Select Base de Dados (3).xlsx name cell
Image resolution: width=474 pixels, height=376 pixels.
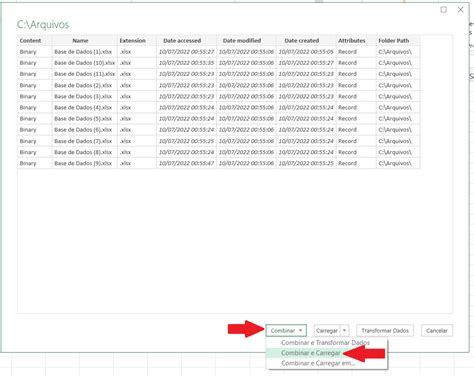pyautogui.click(x=83, y=96)
